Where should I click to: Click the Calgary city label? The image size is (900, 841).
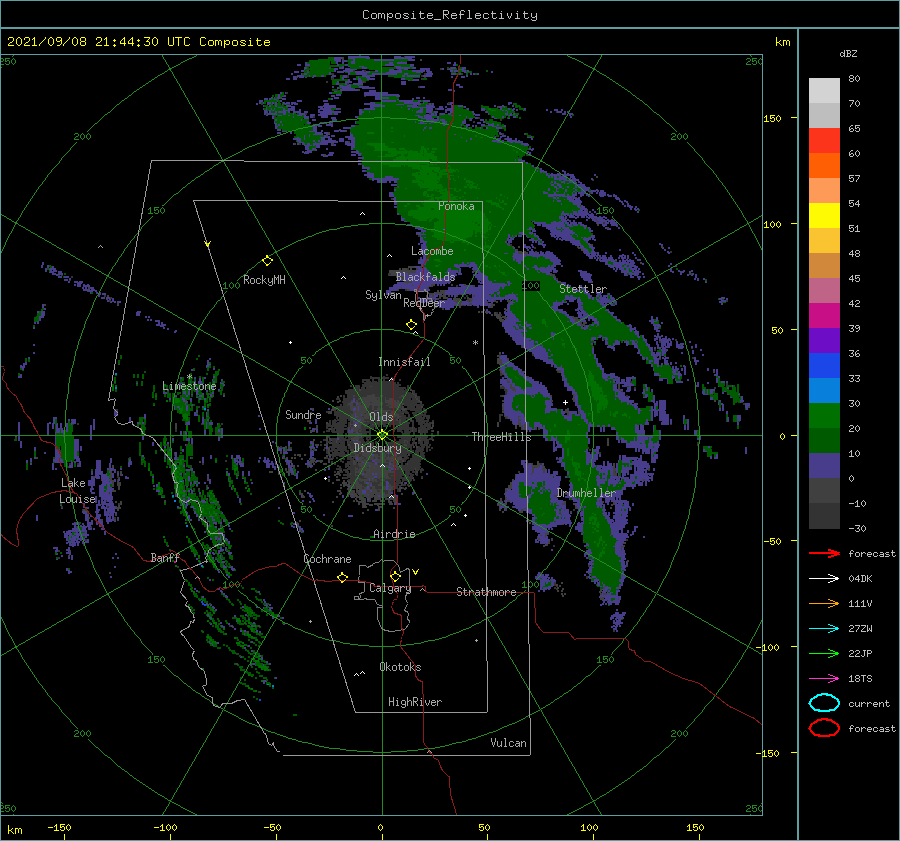pyautogui.click(x=390, y=588)
